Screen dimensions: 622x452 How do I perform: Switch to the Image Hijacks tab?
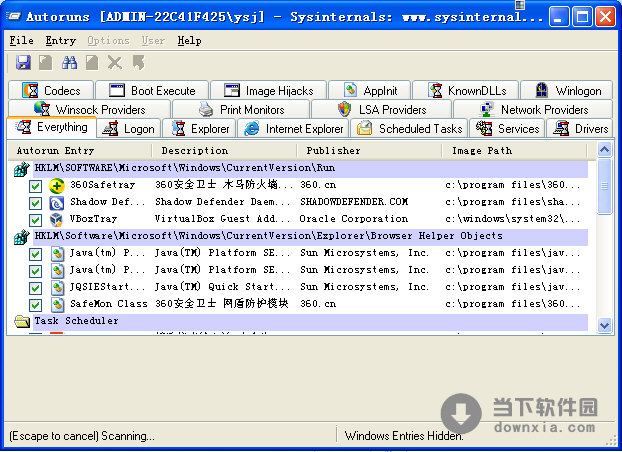click(x=269, y=90)
